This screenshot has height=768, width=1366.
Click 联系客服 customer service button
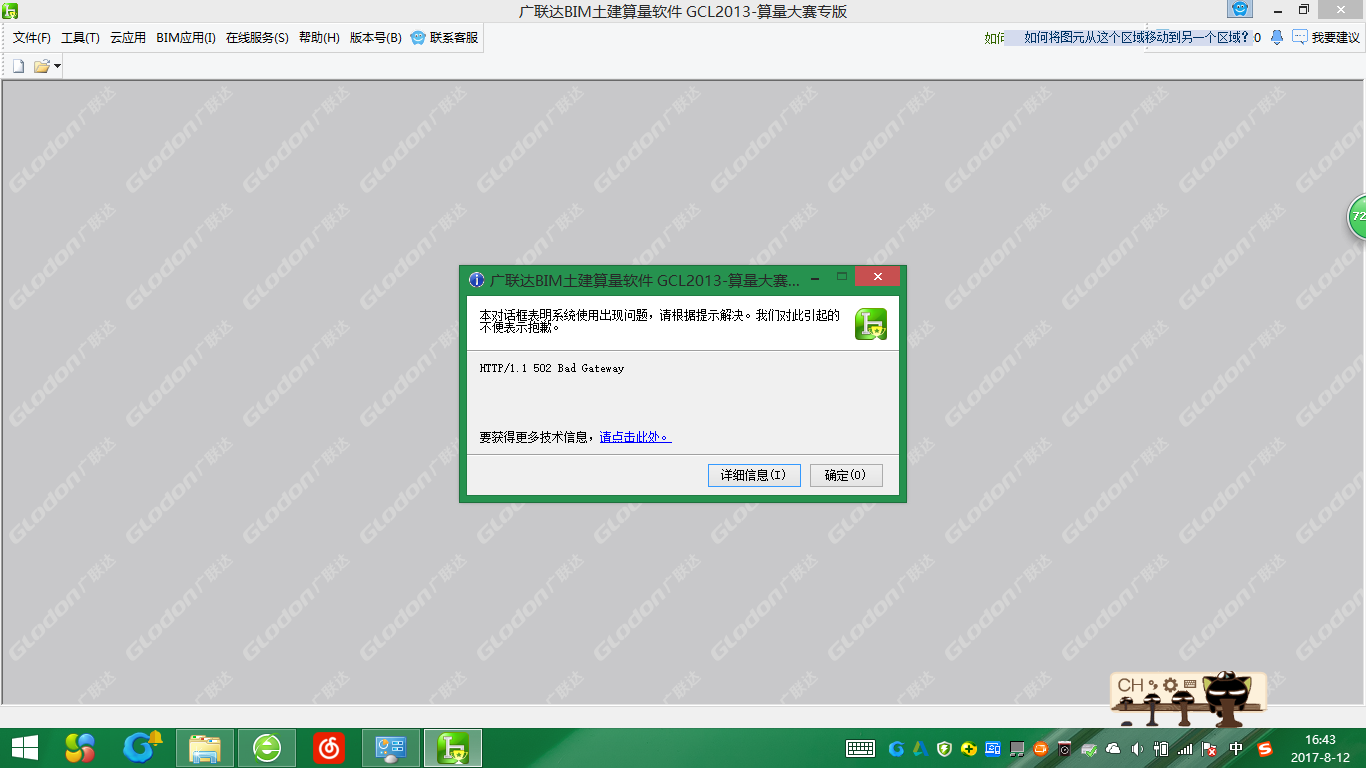point(445,38)
